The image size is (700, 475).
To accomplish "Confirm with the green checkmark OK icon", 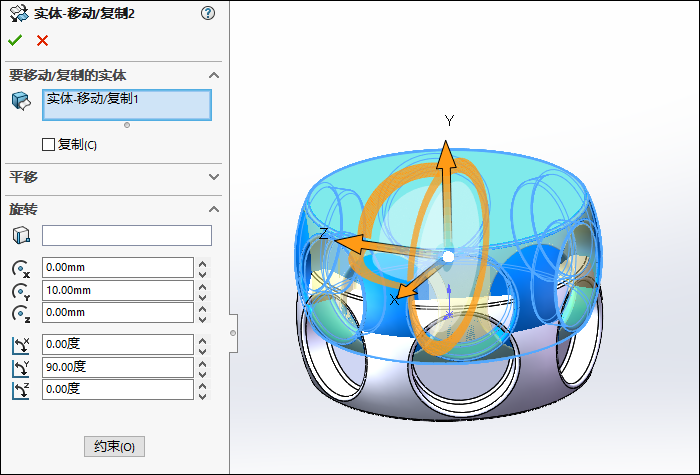I will click(x=15, y=41).
